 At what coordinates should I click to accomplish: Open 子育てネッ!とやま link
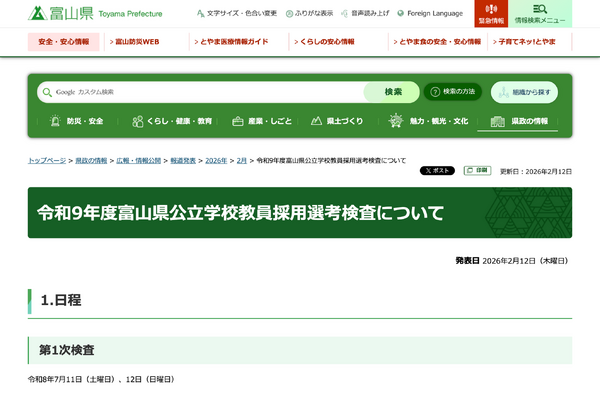pos(524,42)
